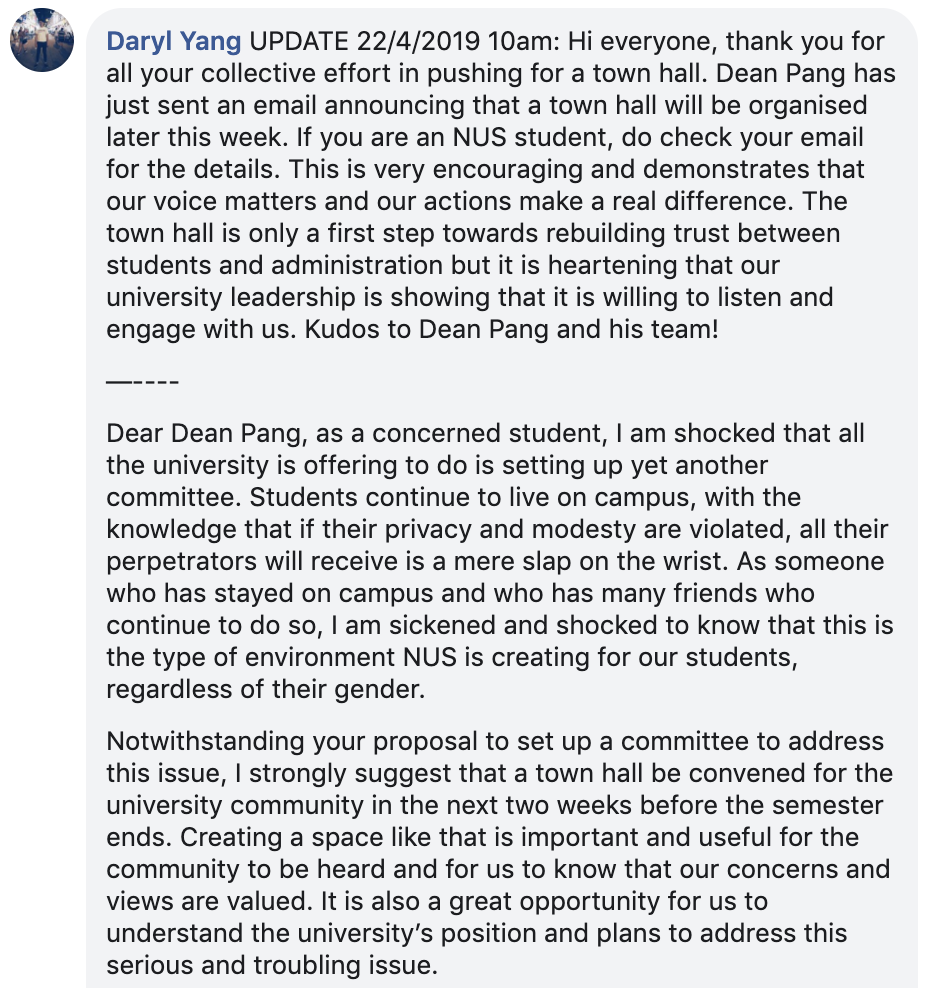
Task: Open Daryl Yang's profile picture
Action: [42, 40]
